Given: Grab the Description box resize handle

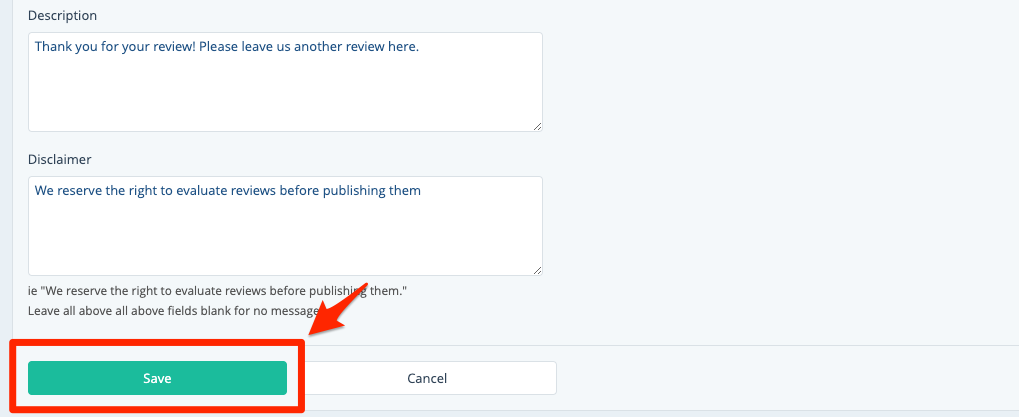Looking at the screenshot, I should pyautogui.click(x=537, y=126).
